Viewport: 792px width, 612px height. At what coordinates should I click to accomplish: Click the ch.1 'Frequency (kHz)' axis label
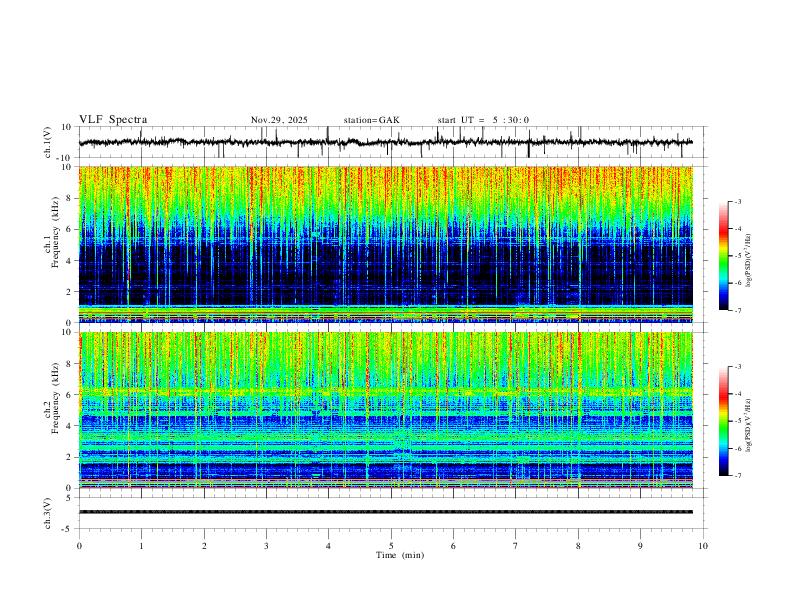54,231
